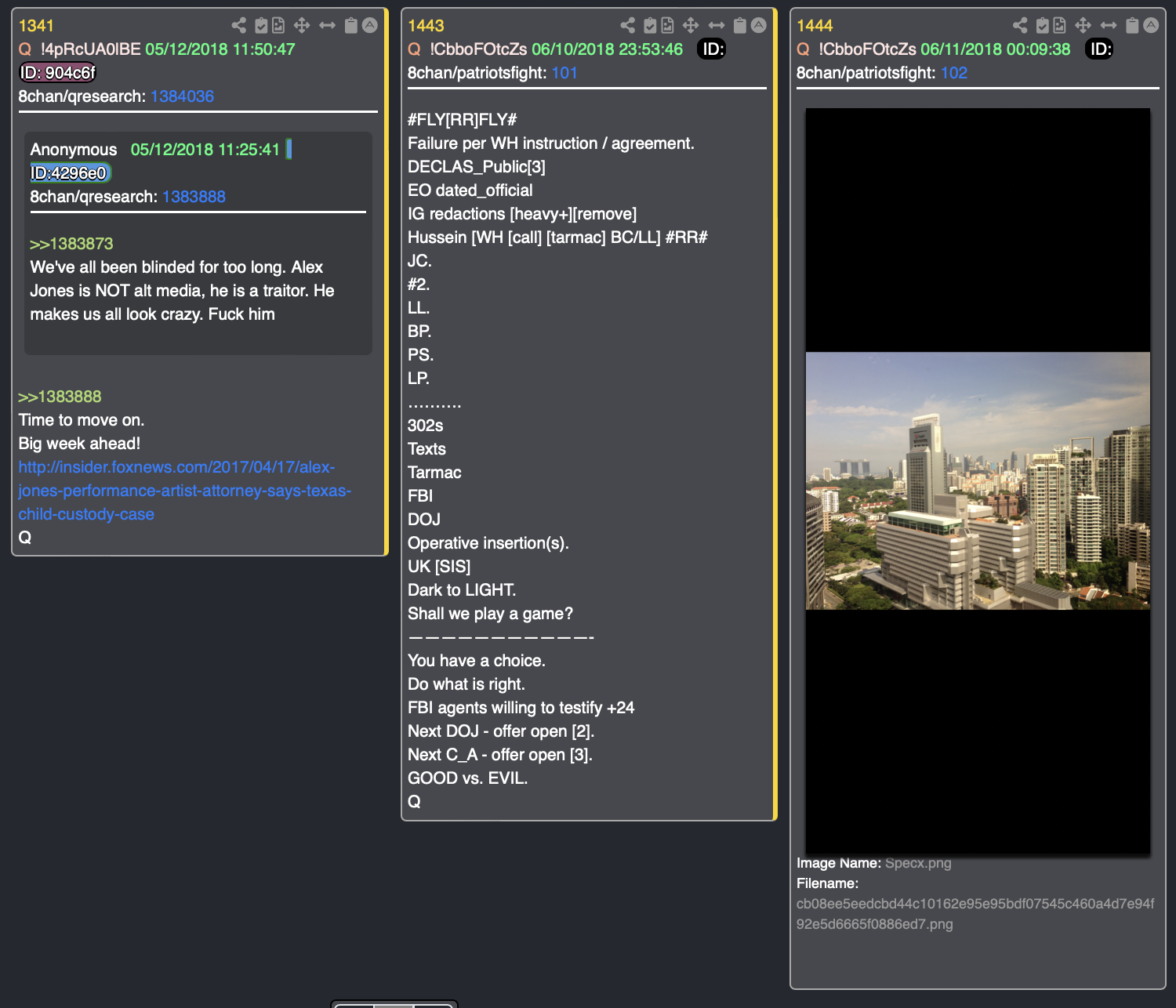Viewport: 1176px width, 1008px height.
Task: Click the long hash filename ending 886ed7.png
Action: click(x=975, y=914)
